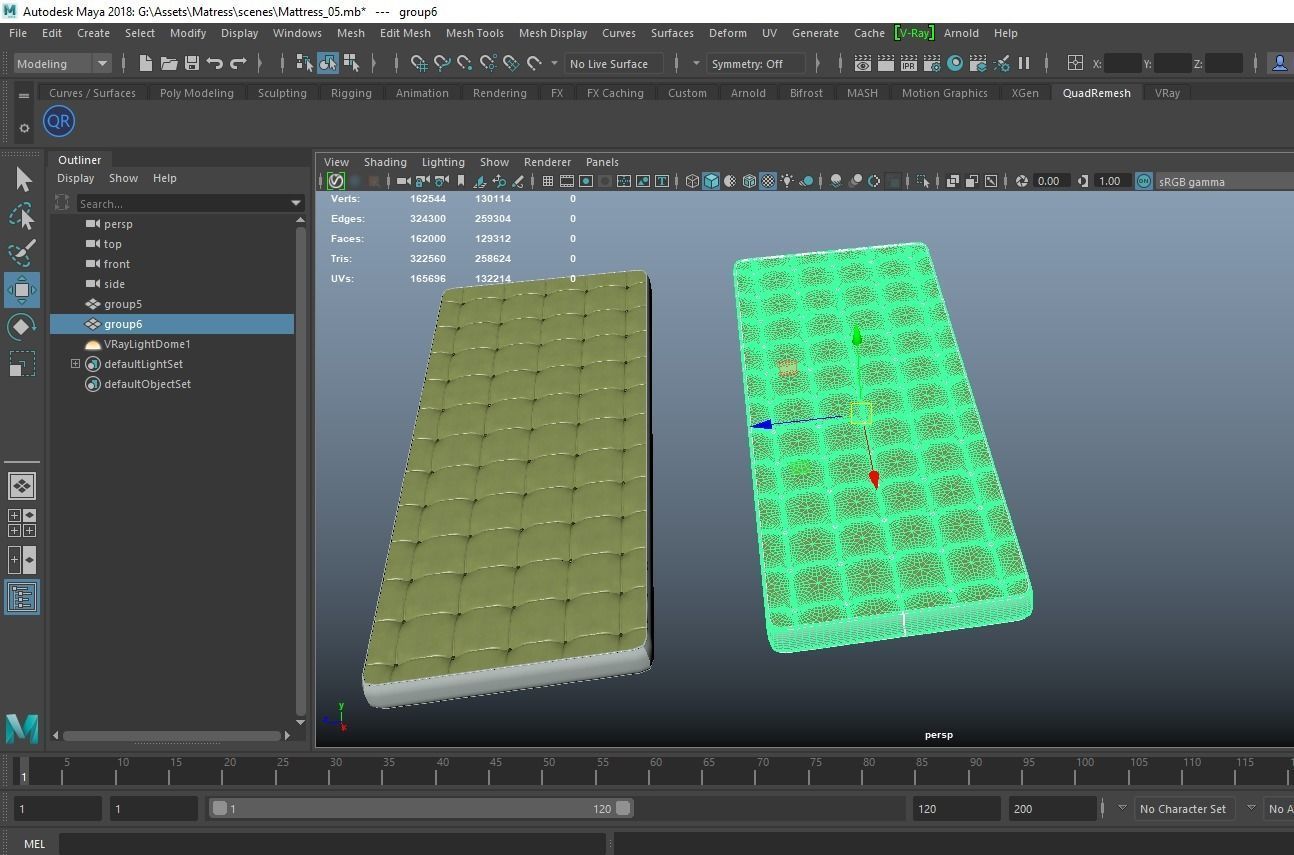Screen dimensions: 1294x855
Task: Activate the Move tool in toolbox
Action: 22,290
